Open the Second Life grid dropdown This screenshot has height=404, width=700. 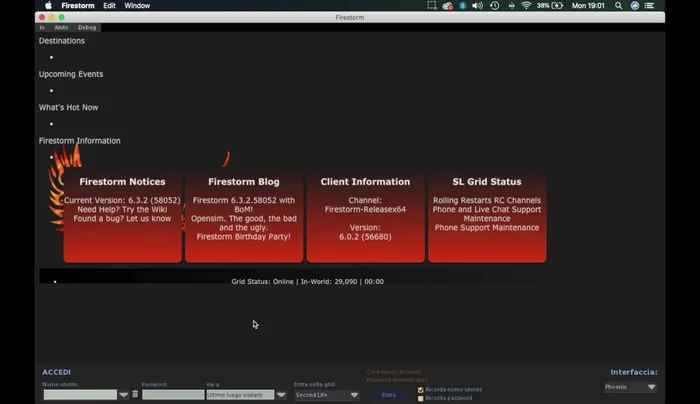coord(326,395)
